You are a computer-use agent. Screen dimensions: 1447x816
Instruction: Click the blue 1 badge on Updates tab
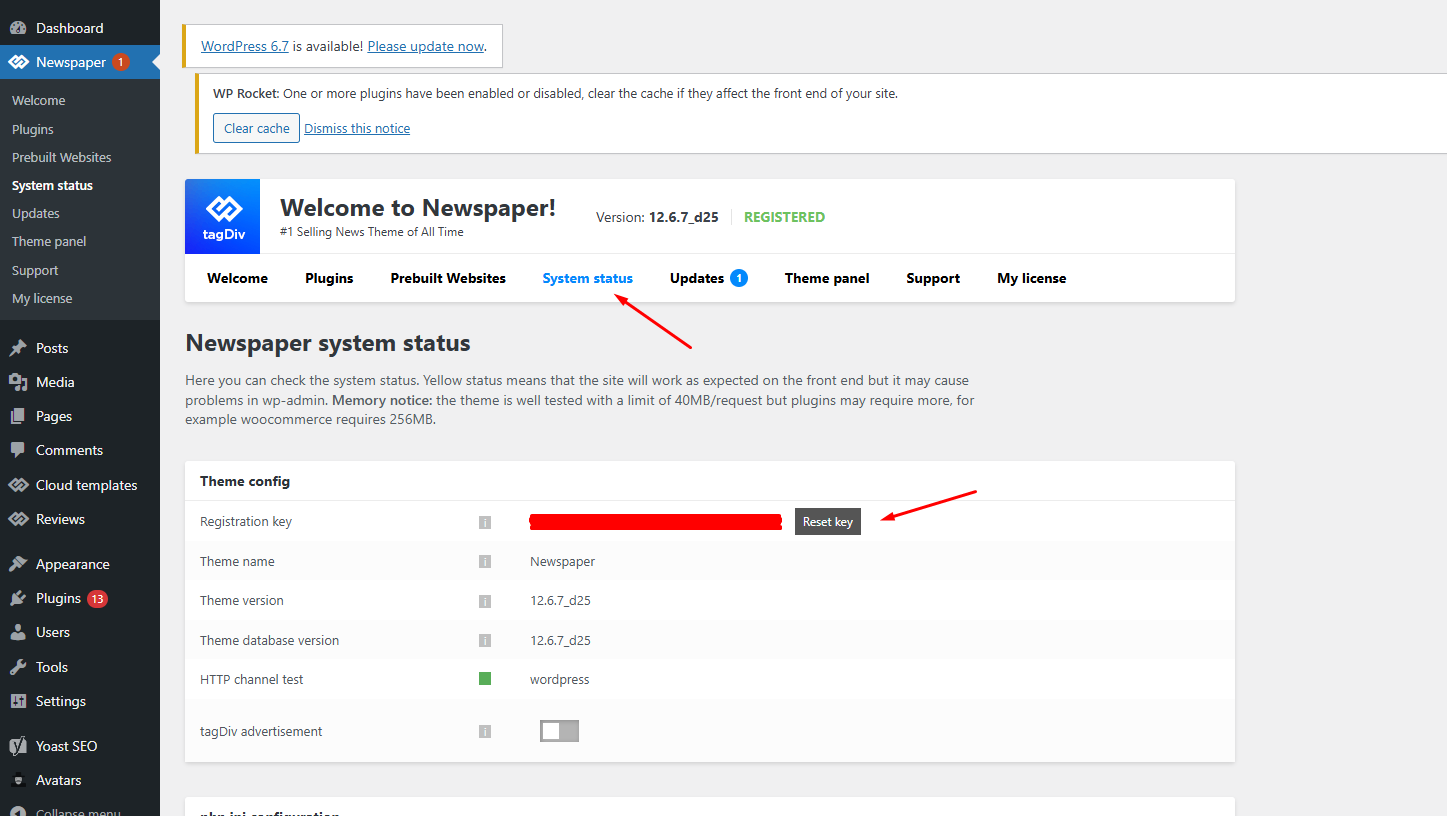pyautogui.click(x=739, y=278)
